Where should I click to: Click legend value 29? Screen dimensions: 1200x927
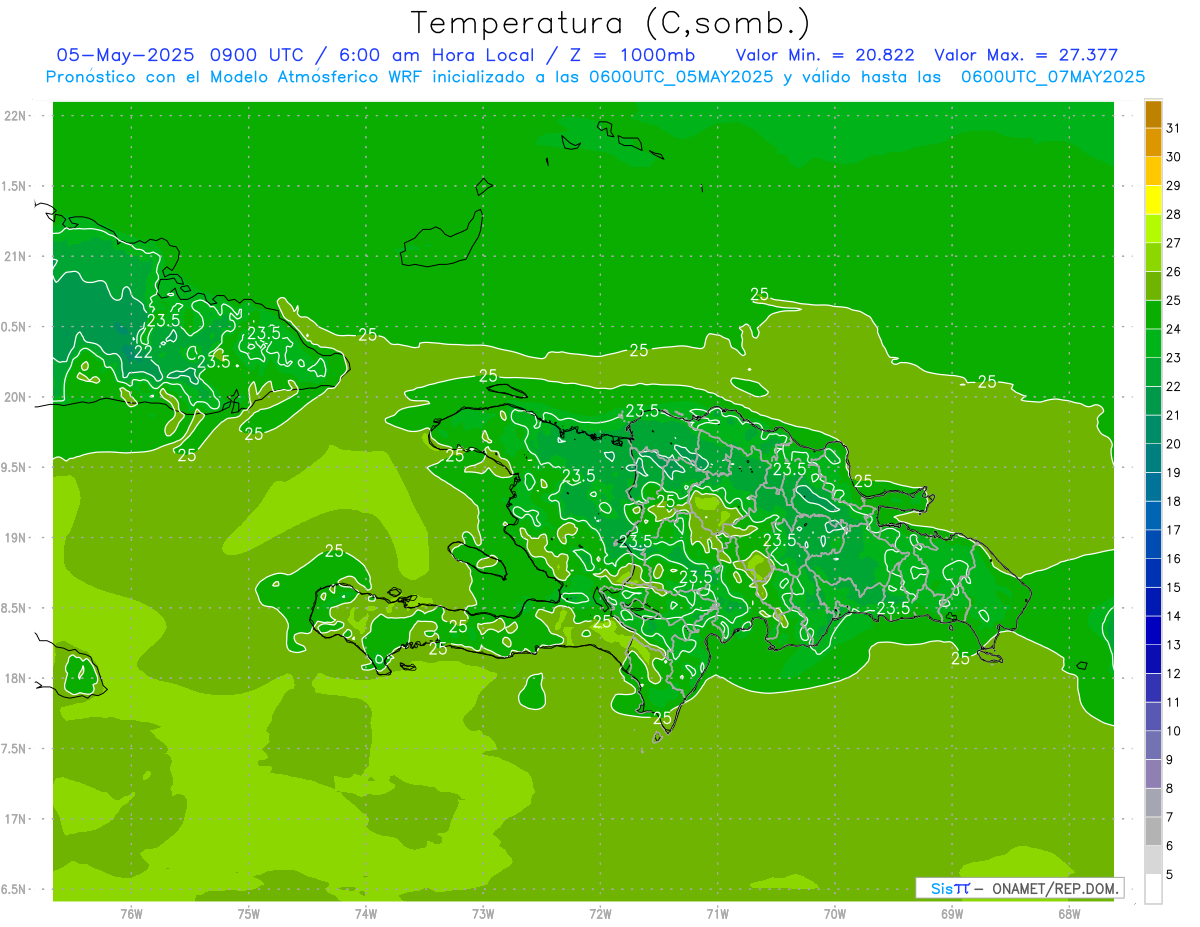[1173, 185]
